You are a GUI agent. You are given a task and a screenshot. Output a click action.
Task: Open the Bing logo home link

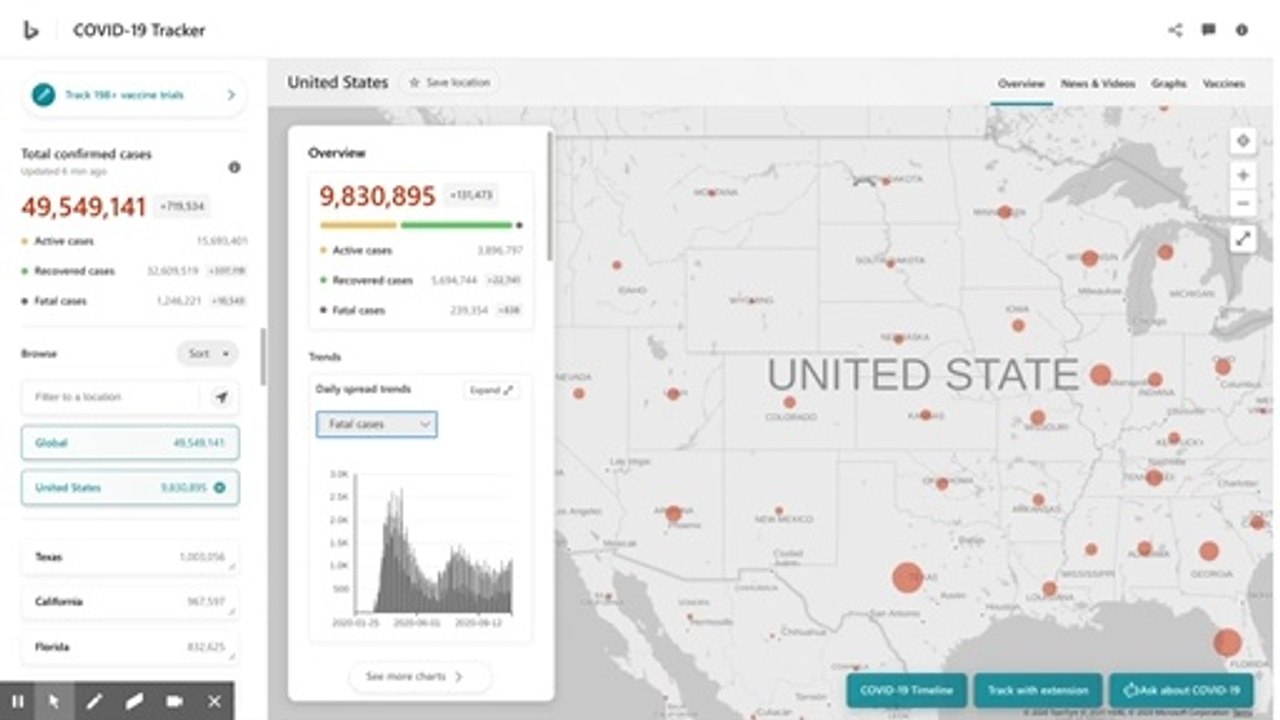click(x=31, y=30)
